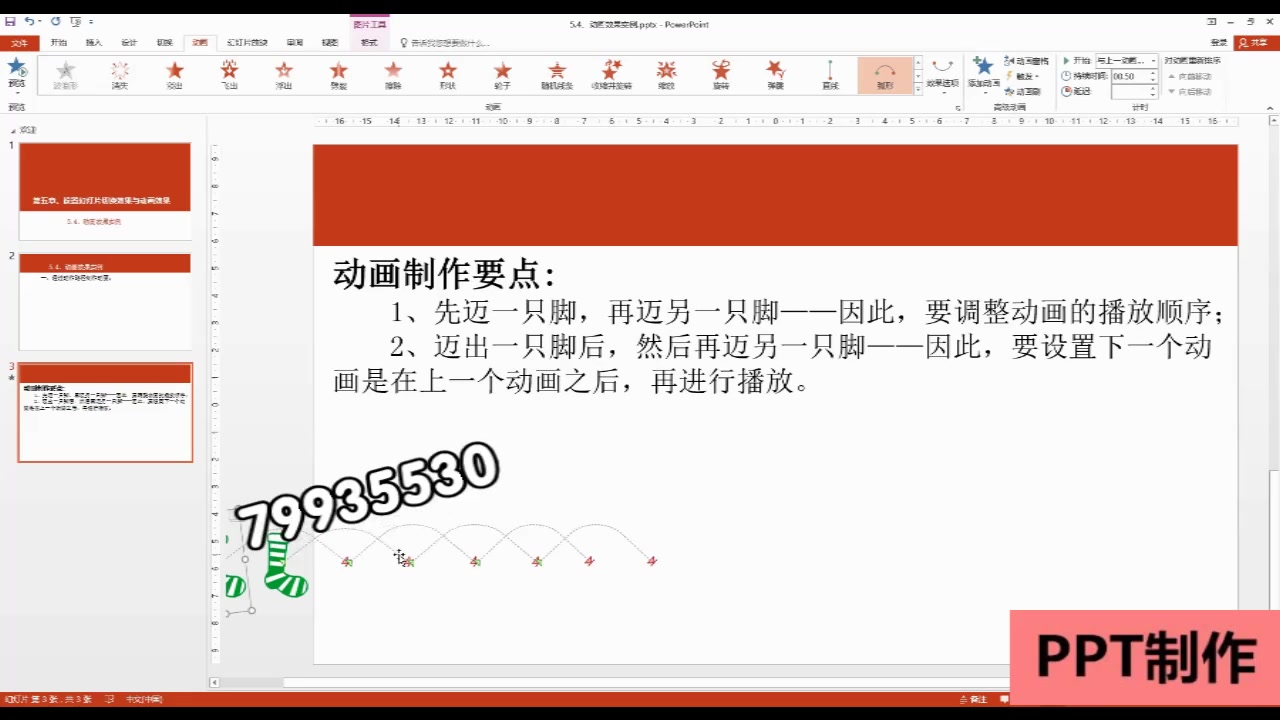Image resolution: width=1280 pixels, height=720 pixels.
Task: Click the 登录 (Sign in) link
Action: click(x=1219, y=43)
